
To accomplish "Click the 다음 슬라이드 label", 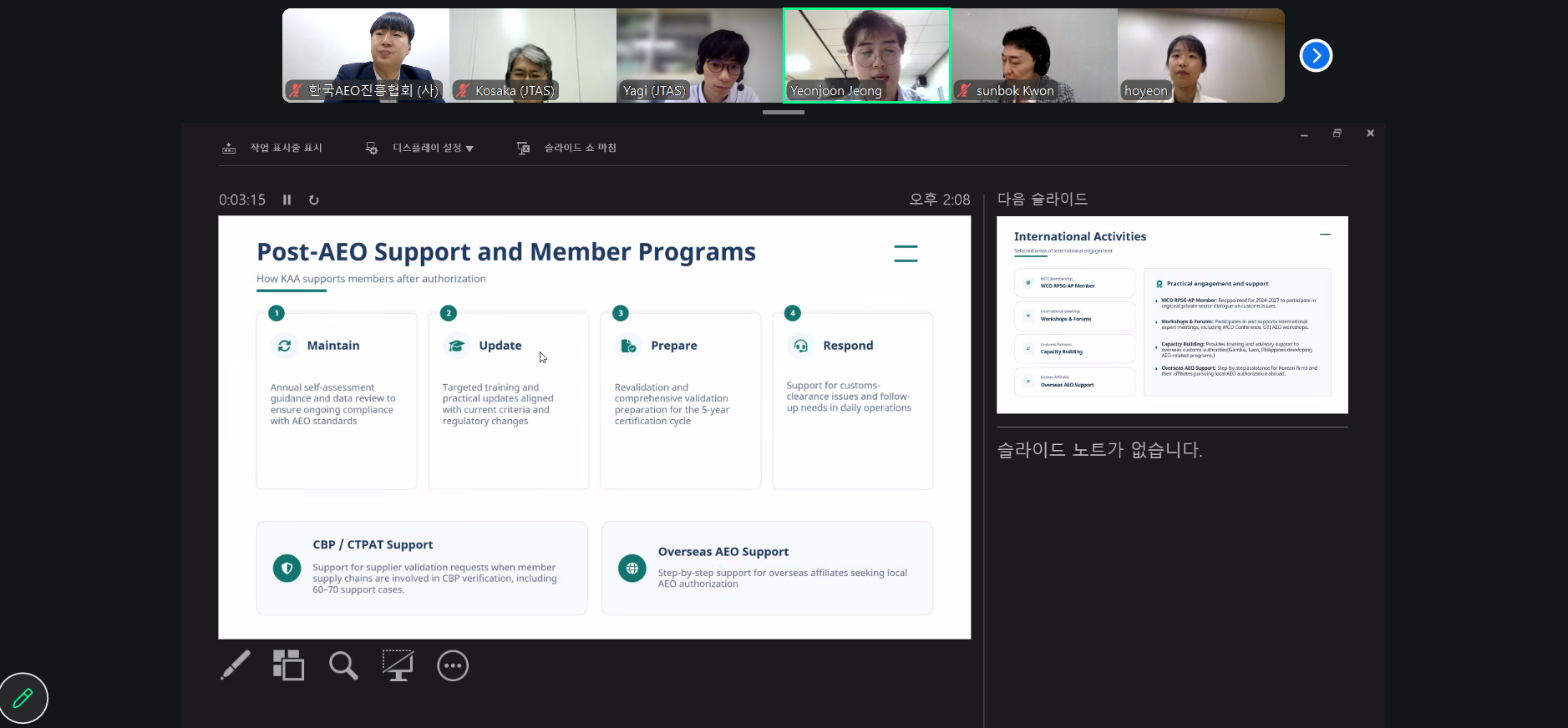I will click(x=1043, y=199).
